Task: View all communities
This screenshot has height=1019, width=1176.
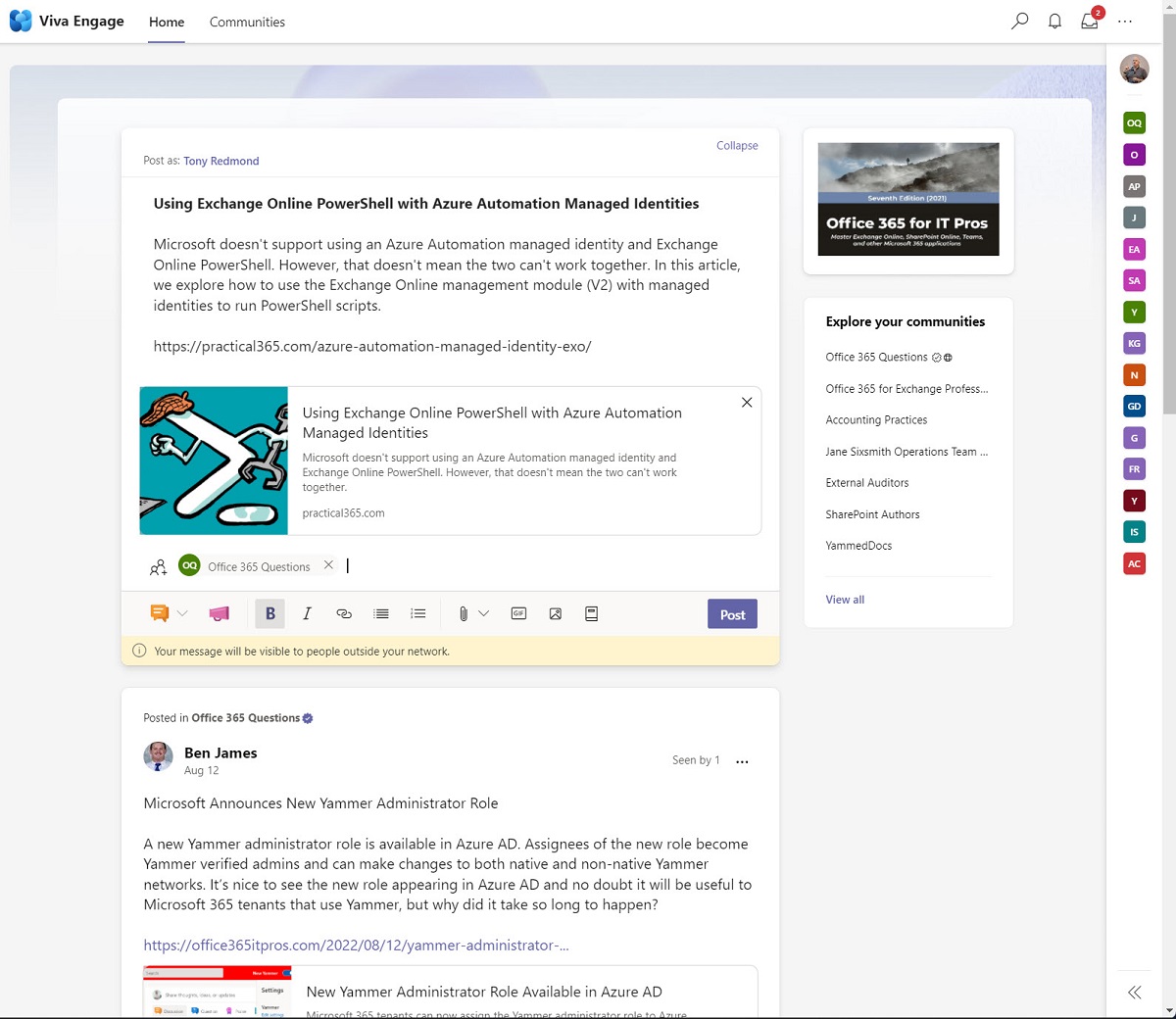Action: 845,600
